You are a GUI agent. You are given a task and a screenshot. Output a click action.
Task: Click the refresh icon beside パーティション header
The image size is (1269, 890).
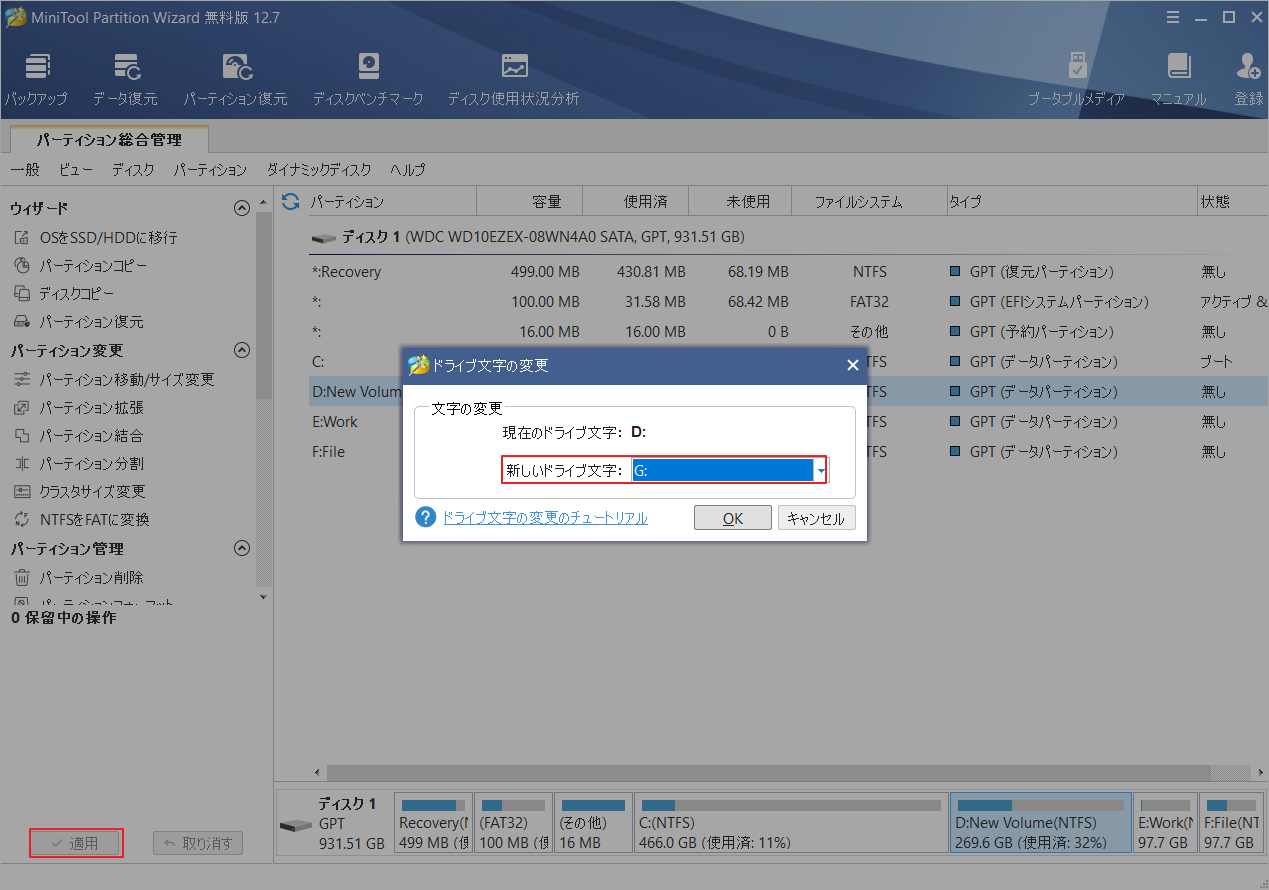click(x=291, y=202)
